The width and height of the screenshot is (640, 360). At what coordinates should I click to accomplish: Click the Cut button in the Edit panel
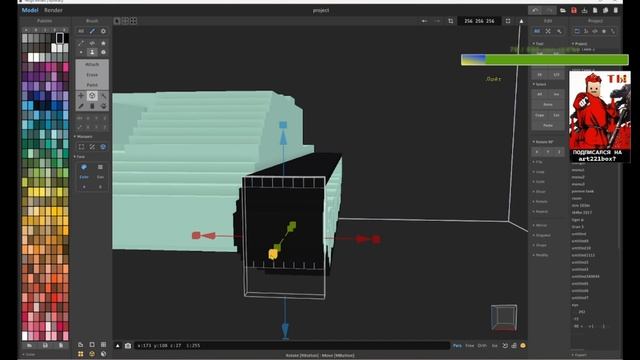(556, 115)
